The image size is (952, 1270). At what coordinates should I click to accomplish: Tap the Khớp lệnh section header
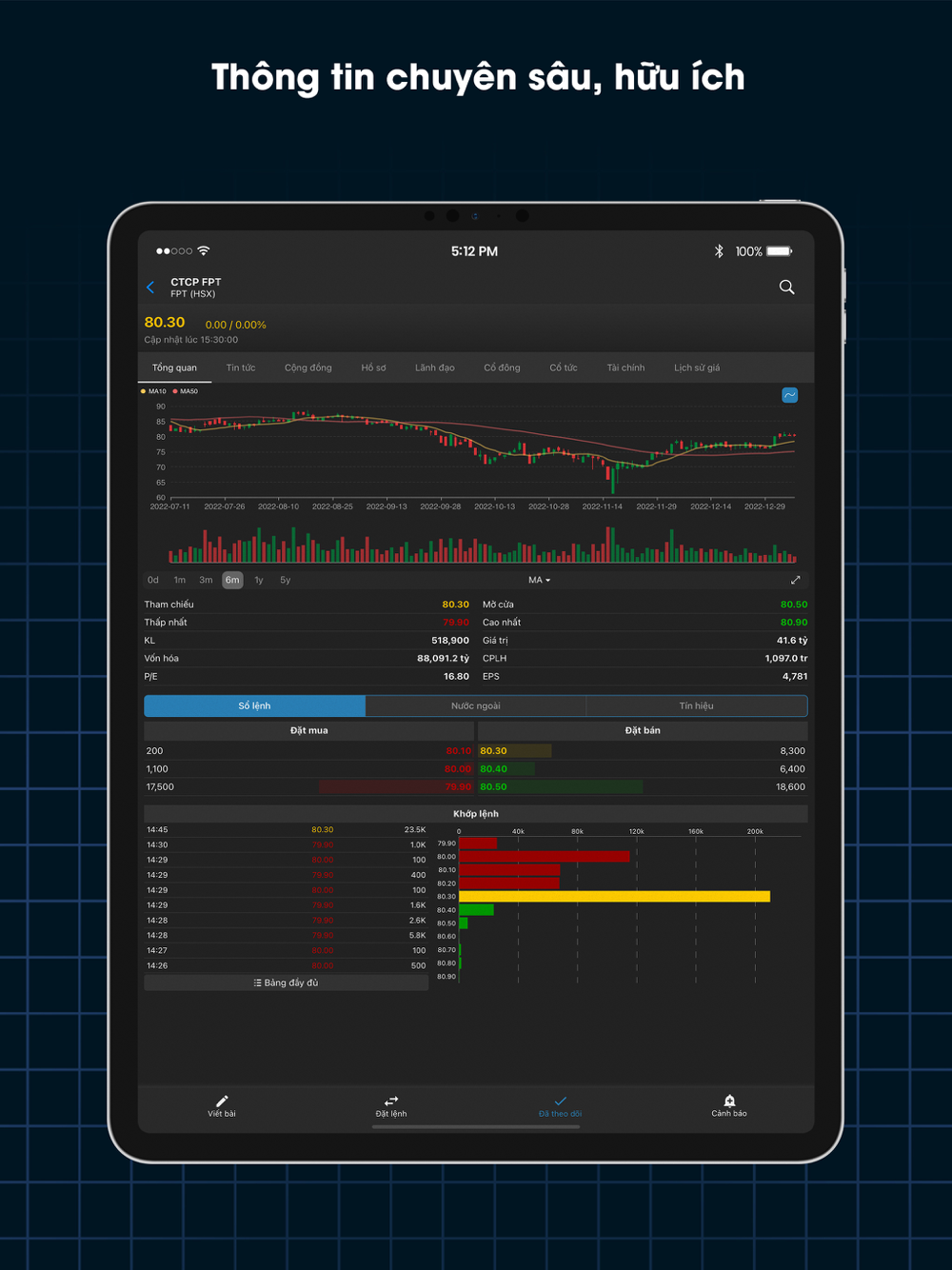(476, 814)
